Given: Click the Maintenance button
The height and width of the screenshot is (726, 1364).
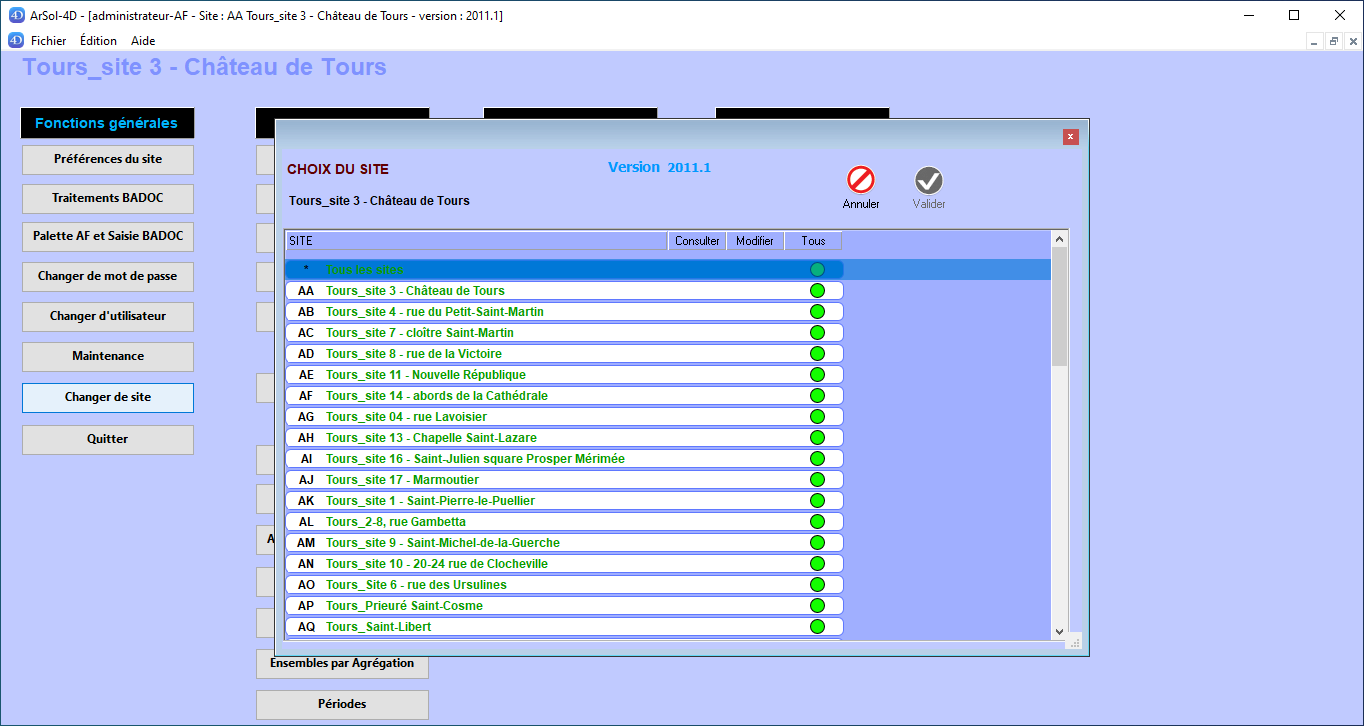Looking at the screenshot, I should [x=108, y=356].
